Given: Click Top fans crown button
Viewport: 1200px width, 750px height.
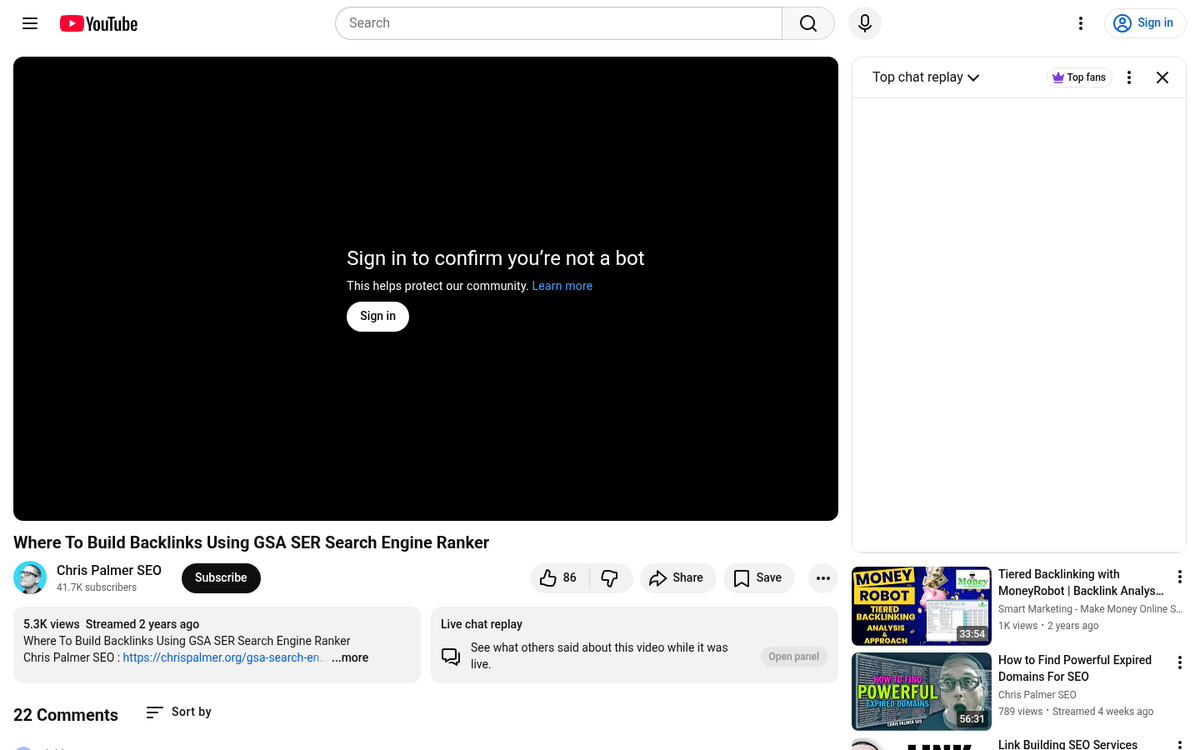Looking at the screenshot, I should pos(1079,77).
